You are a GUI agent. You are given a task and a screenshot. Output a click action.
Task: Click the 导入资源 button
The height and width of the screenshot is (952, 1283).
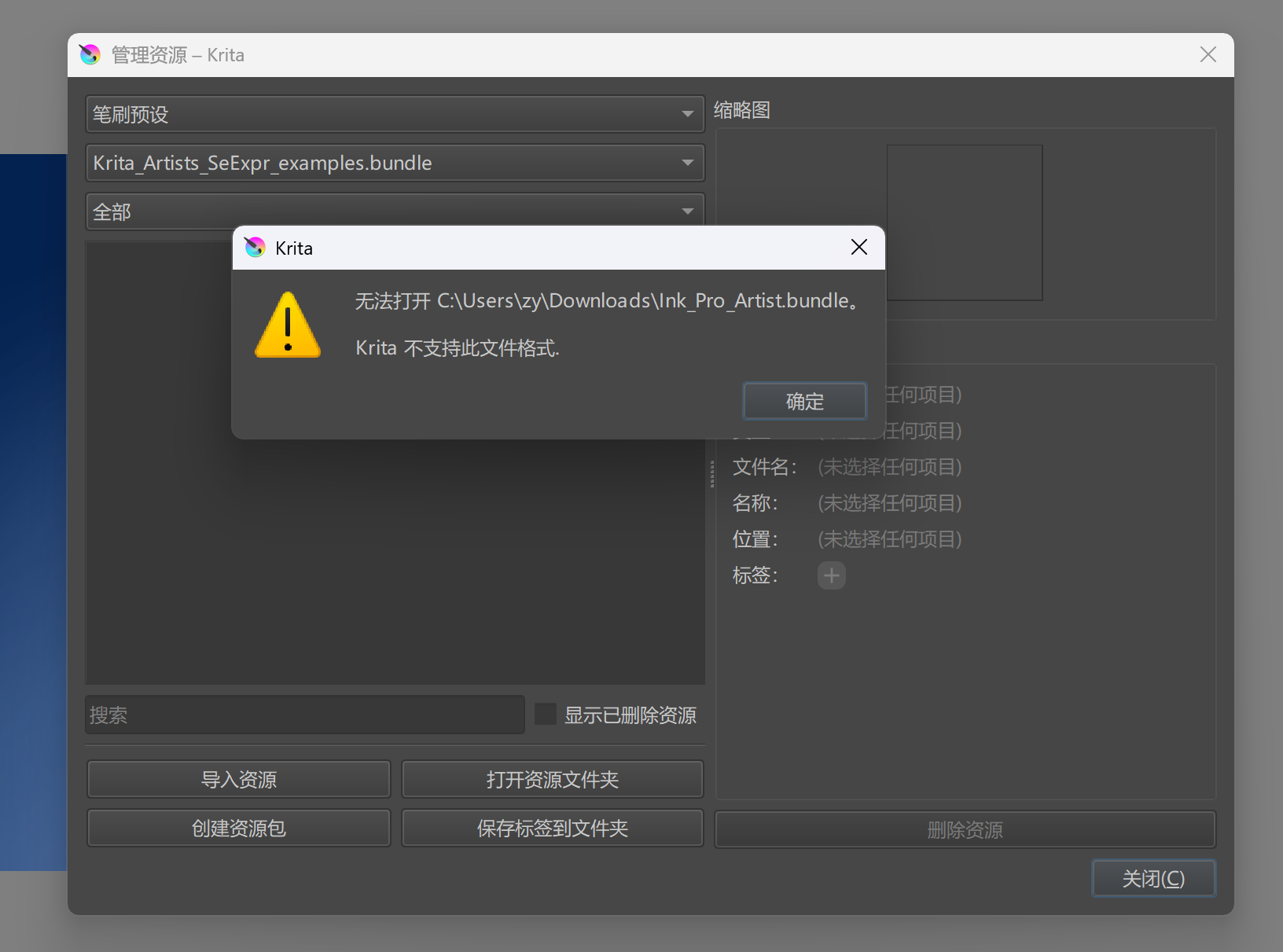(239, 779)
